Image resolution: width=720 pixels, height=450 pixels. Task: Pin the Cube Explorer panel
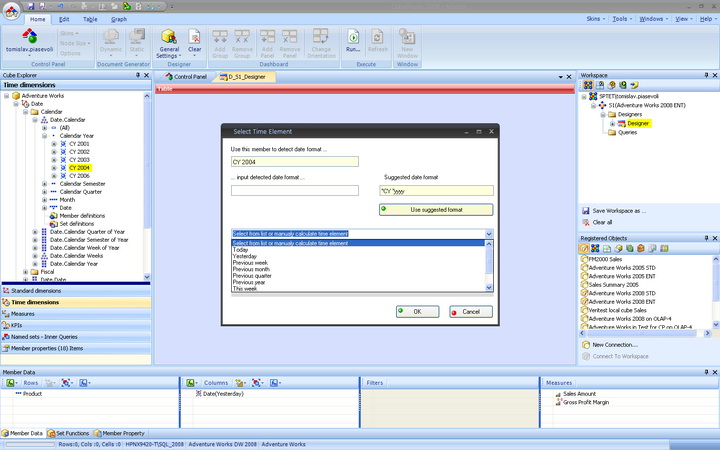(x=138, y=75)
